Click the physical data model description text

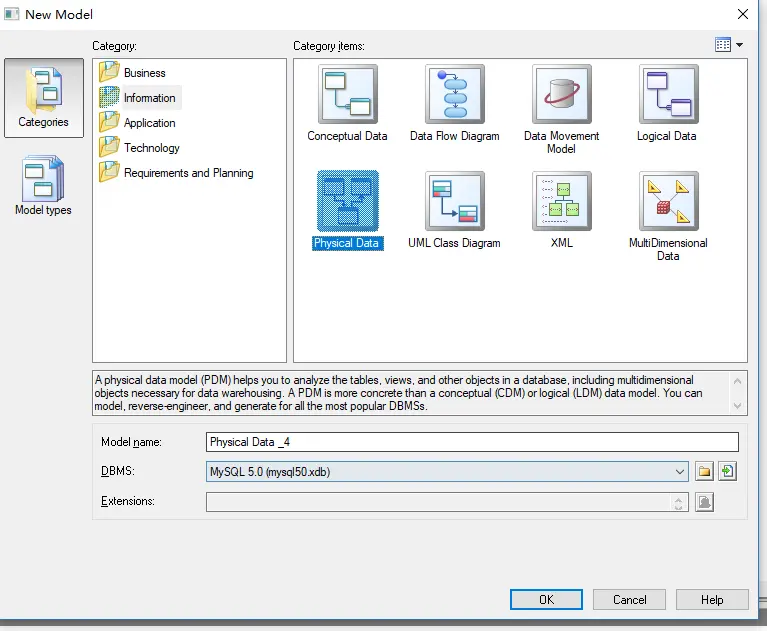399,393
